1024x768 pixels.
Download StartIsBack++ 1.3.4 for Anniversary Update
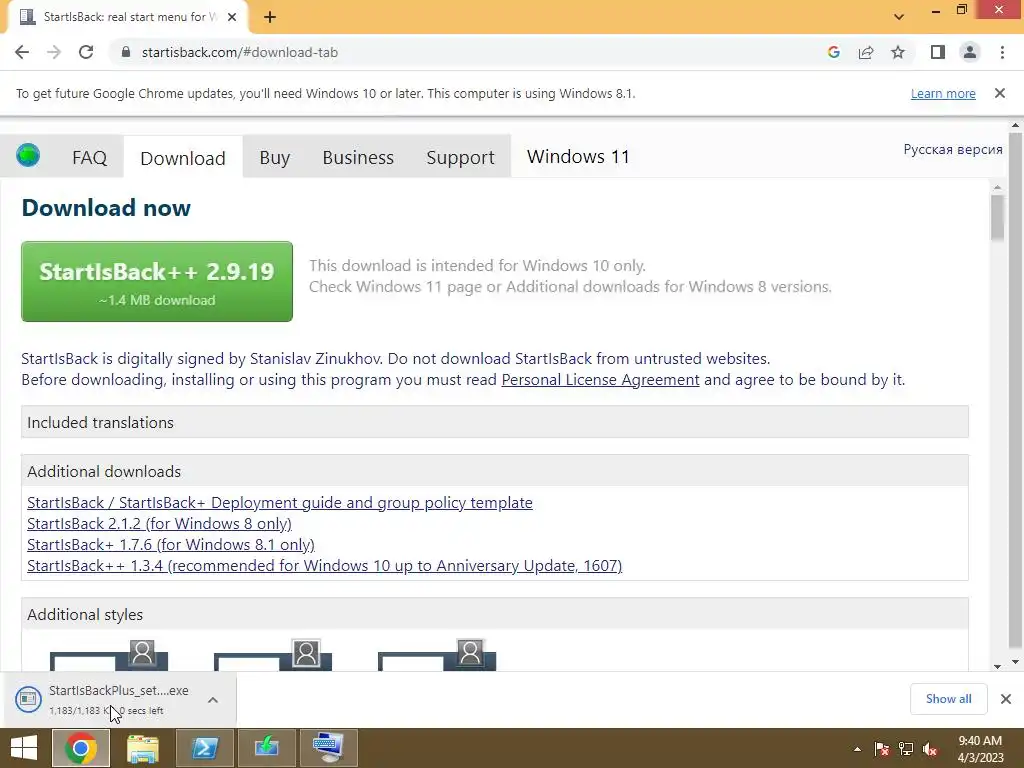point(325,566)
